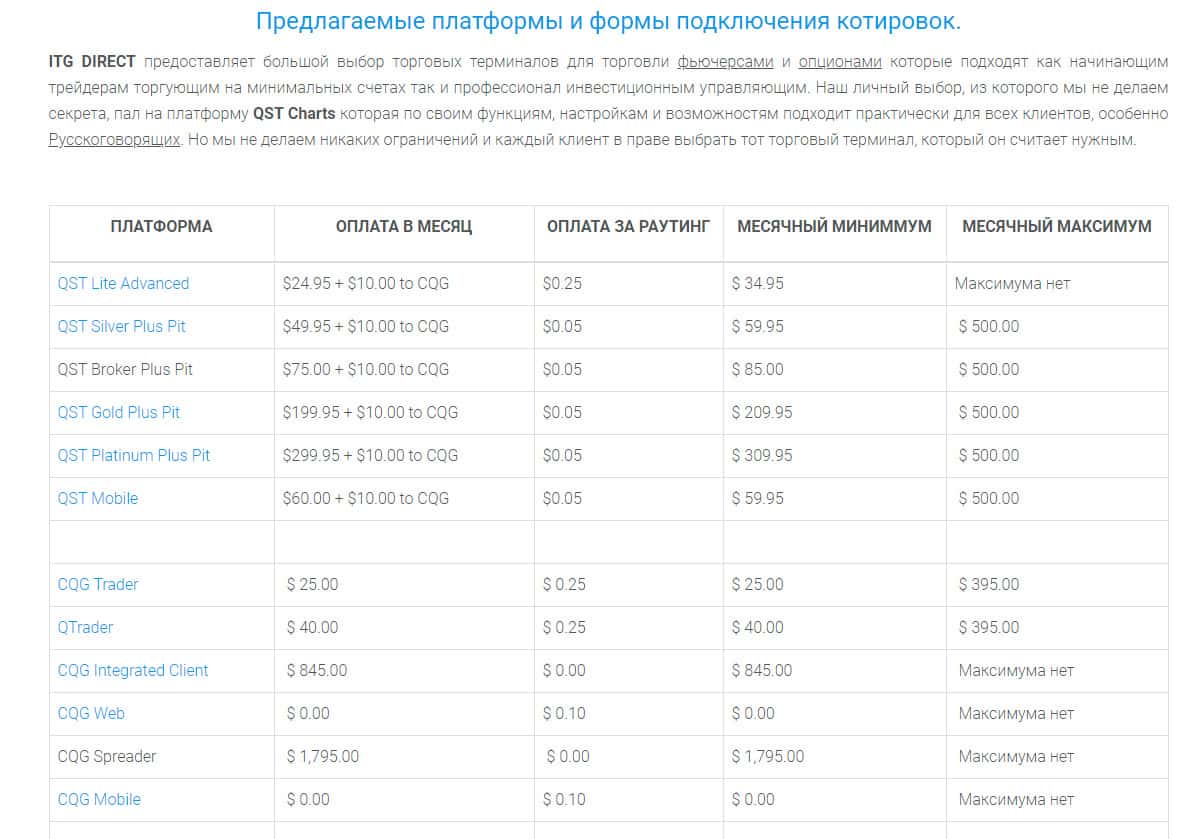This screenshot has width=1192, height=839.
Task: Click $ 40.00 monthly fee in QTrader row
Action: point(312,628)
